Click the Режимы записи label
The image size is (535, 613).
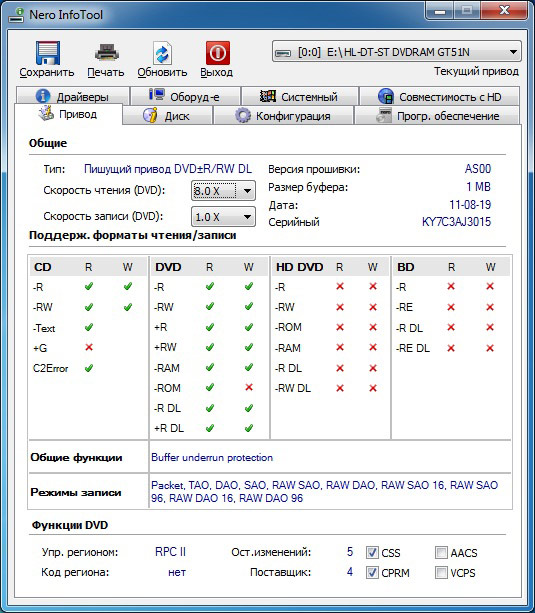coord(76,492)
